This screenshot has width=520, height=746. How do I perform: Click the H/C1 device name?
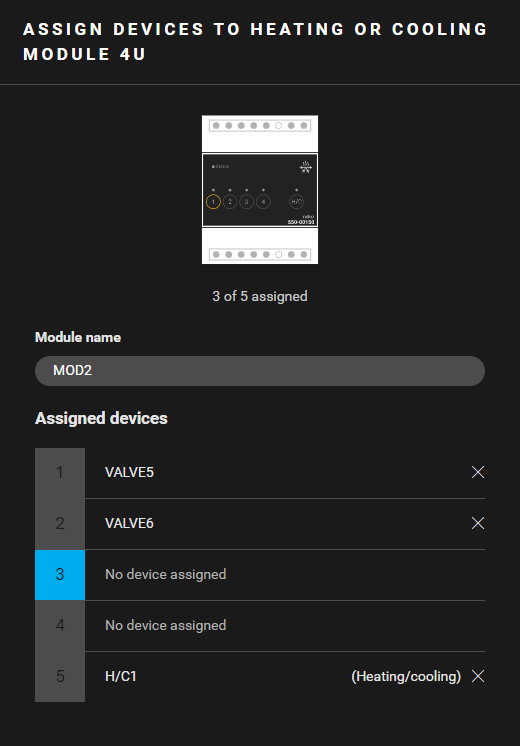coord(121,676)
